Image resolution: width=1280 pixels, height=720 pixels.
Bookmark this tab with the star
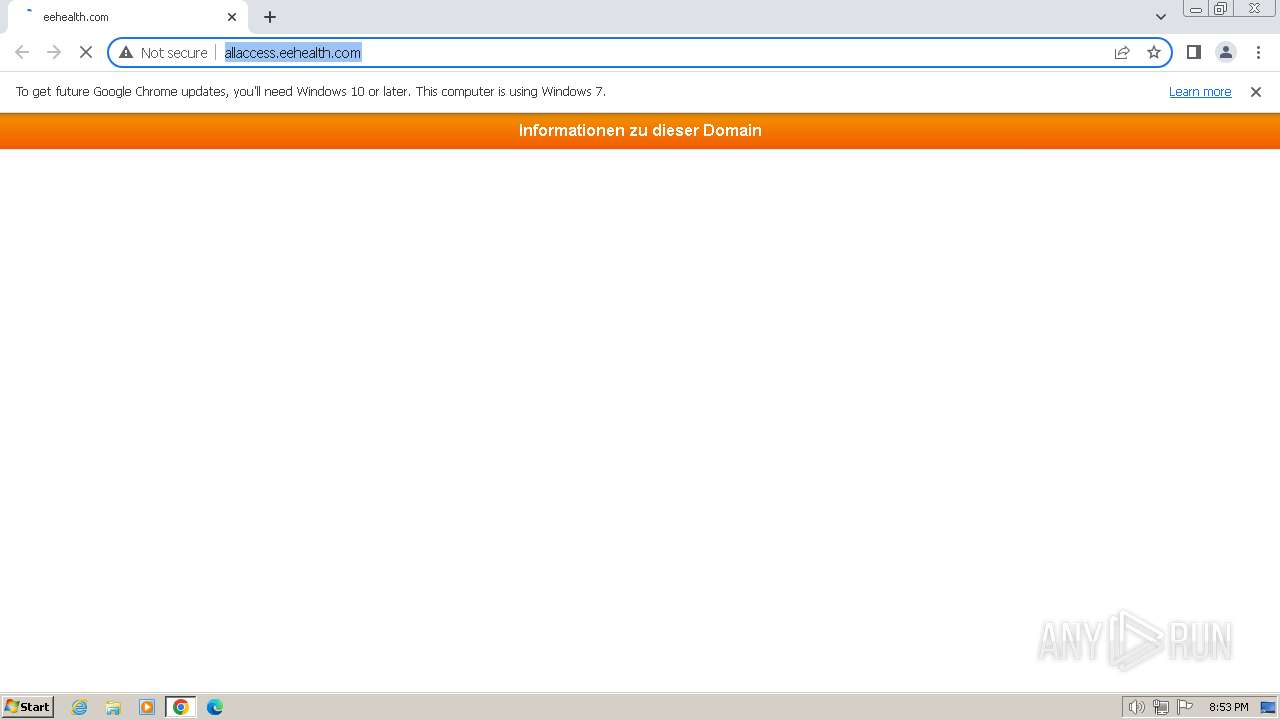pyautogui.click(x=1154, y=52)
